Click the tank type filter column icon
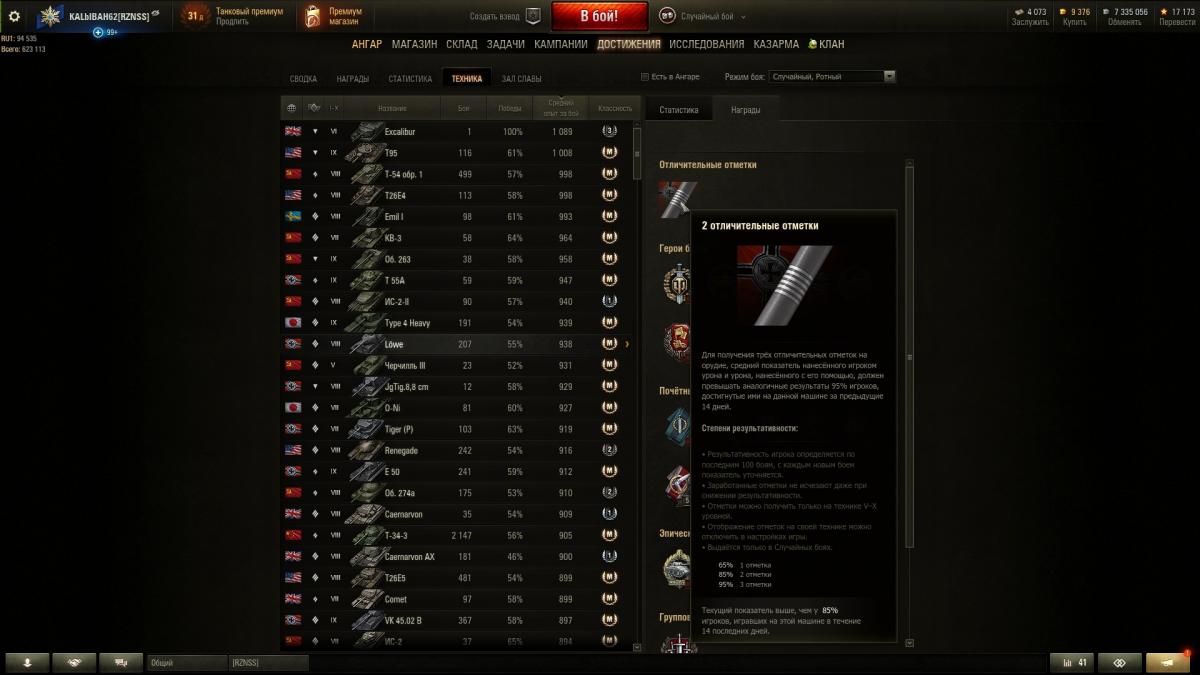 314,108
